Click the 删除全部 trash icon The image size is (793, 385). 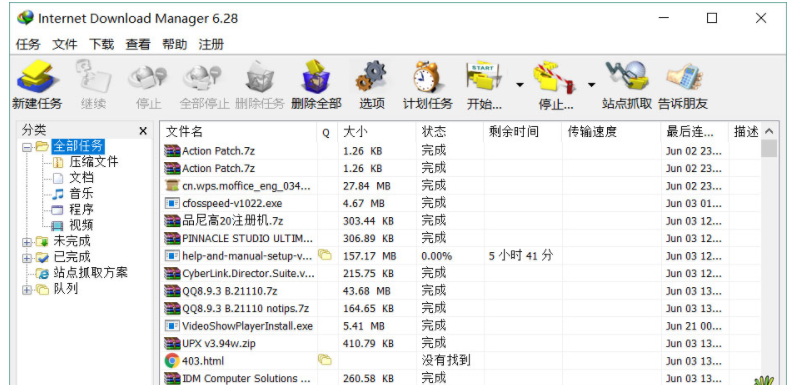316,77
